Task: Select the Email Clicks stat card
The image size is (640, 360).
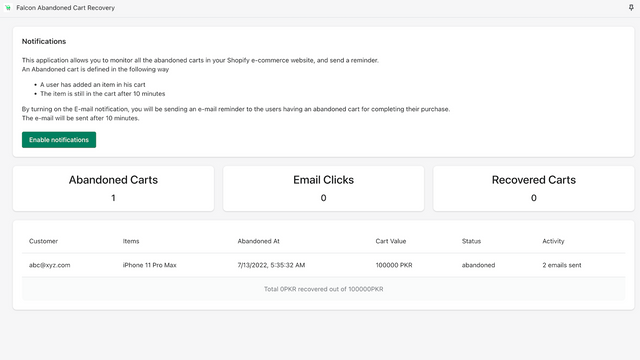Action: (x=323, y=189)
